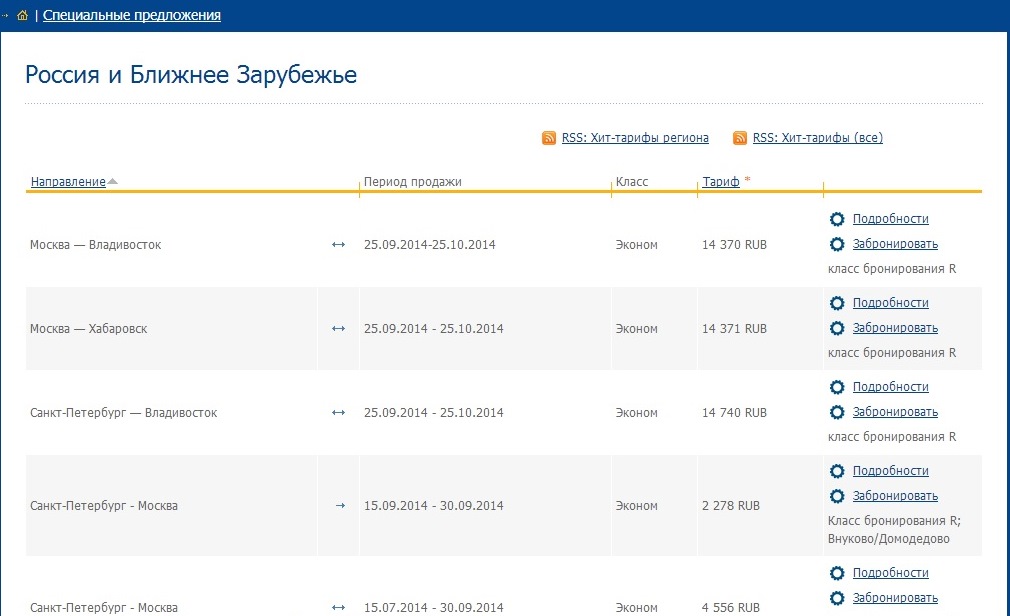
Task: Sort the table by Тариф column
Action: (x=721, y=182)
